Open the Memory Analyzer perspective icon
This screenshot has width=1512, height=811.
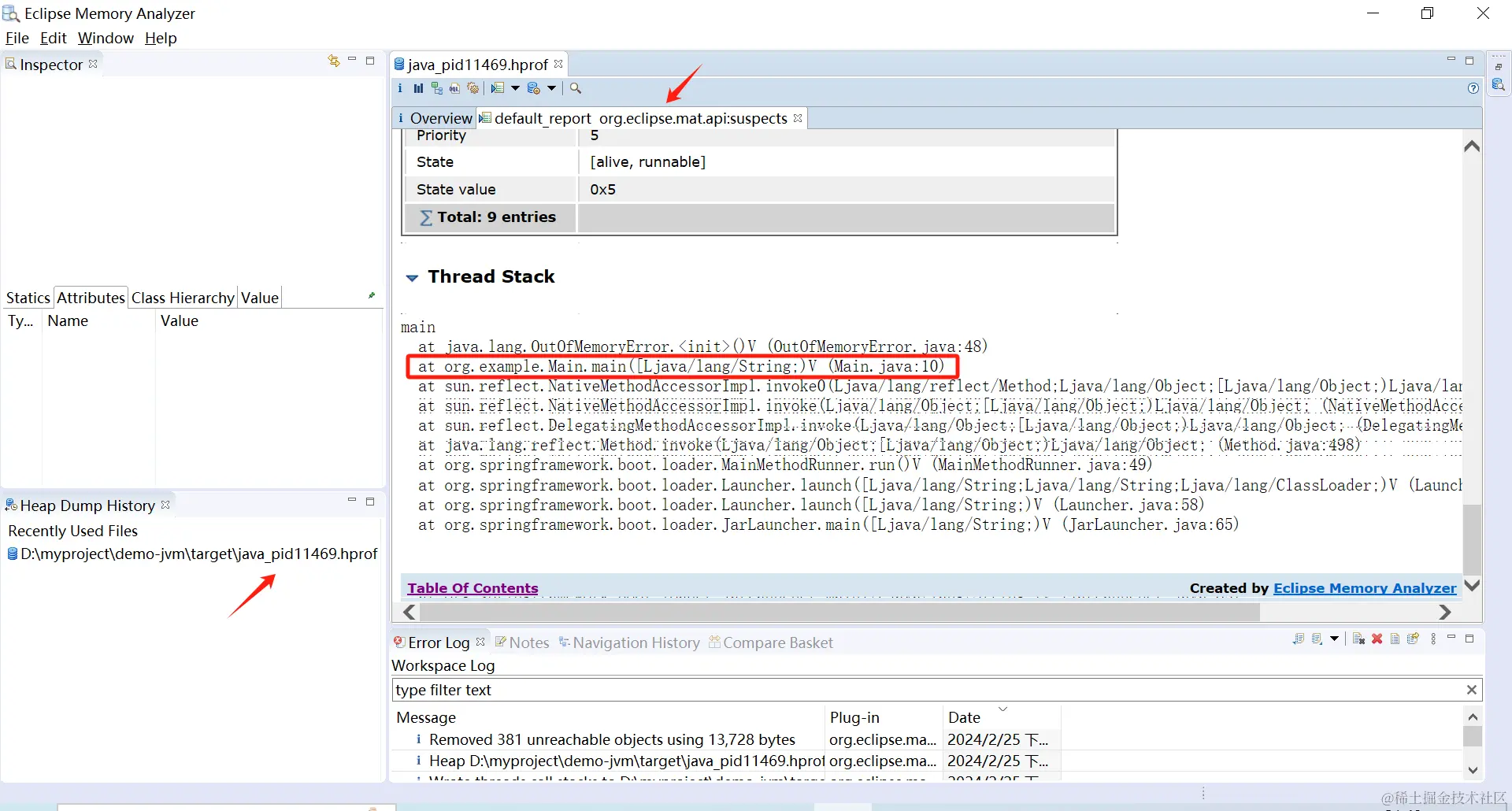[x=1498, y=85]
